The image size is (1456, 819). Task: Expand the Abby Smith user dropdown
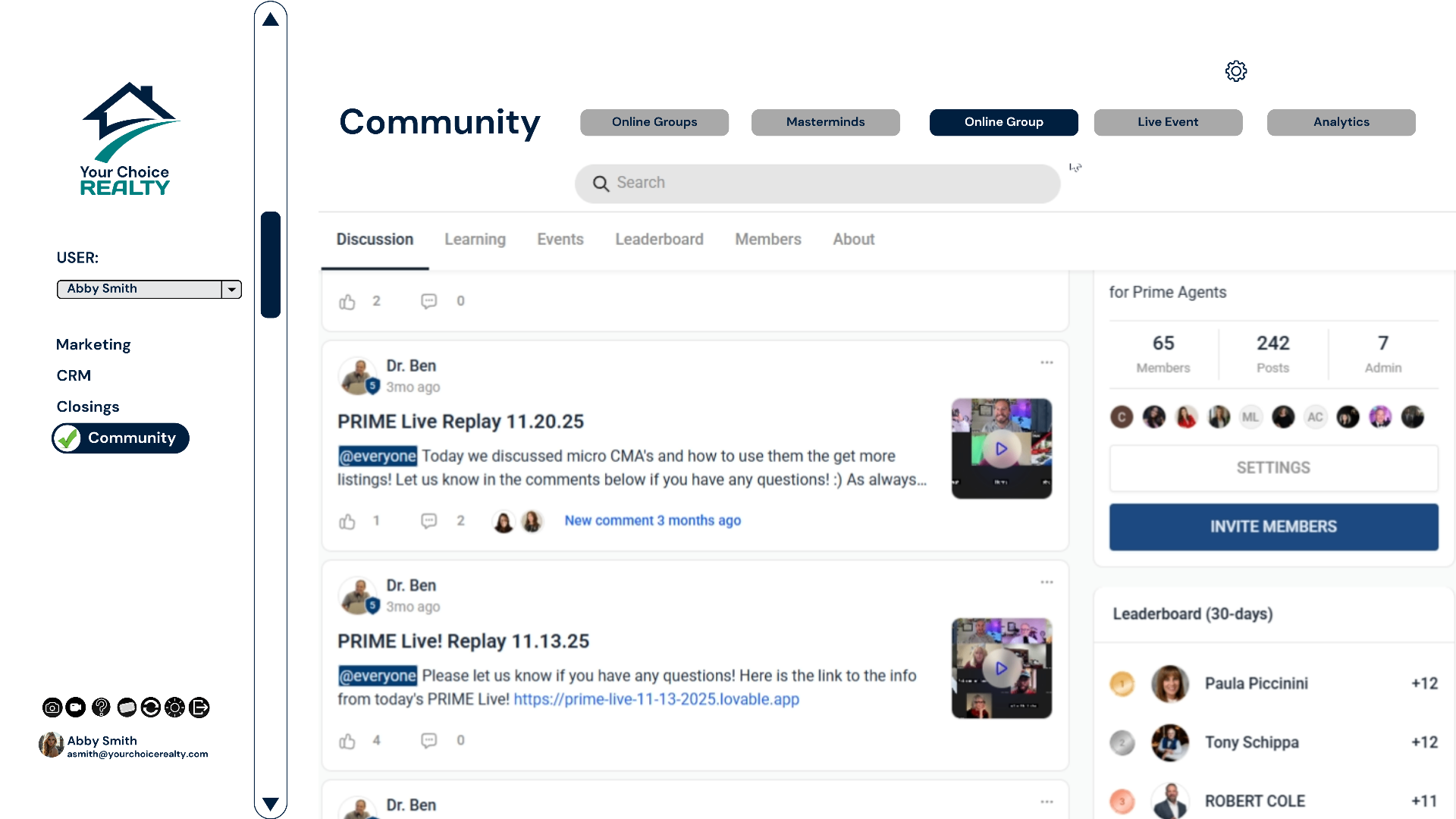pos(232,289)
